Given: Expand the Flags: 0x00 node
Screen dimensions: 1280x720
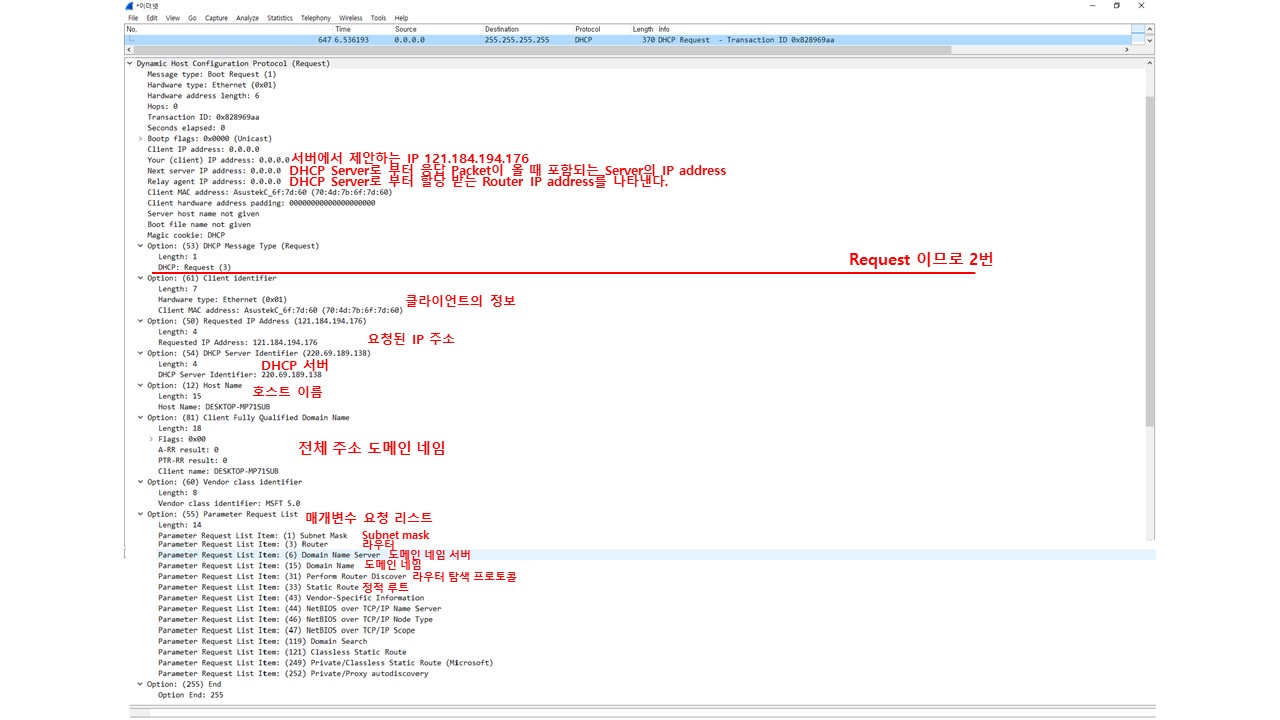Looking at the screenshot, I should pos(152,439).
